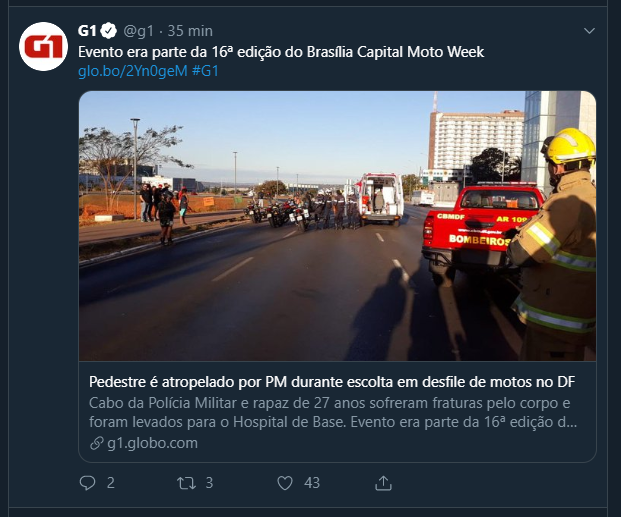
Task: Open headline 'Pedestre é atropelado por PM'
Action: click(x=332, y=382)
